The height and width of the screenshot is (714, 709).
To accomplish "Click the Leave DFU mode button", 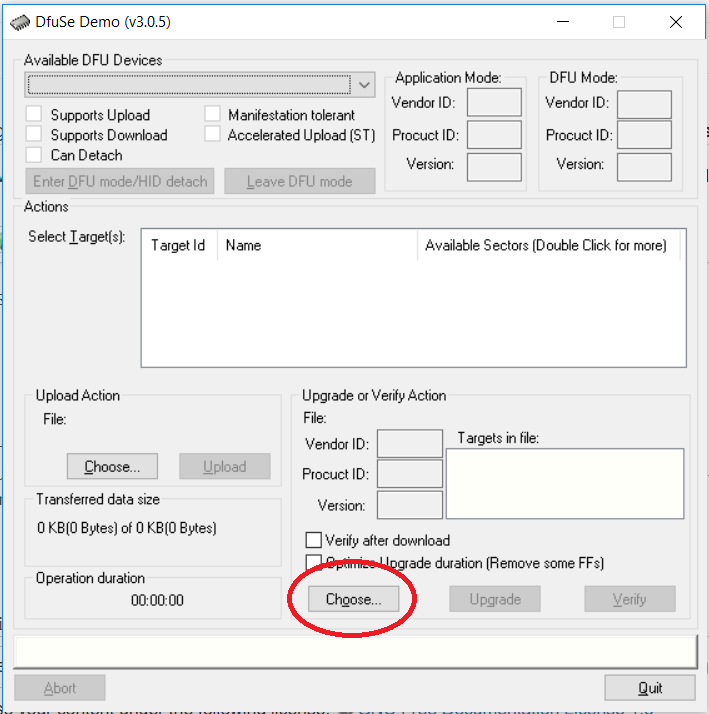I will coord(299,181).
